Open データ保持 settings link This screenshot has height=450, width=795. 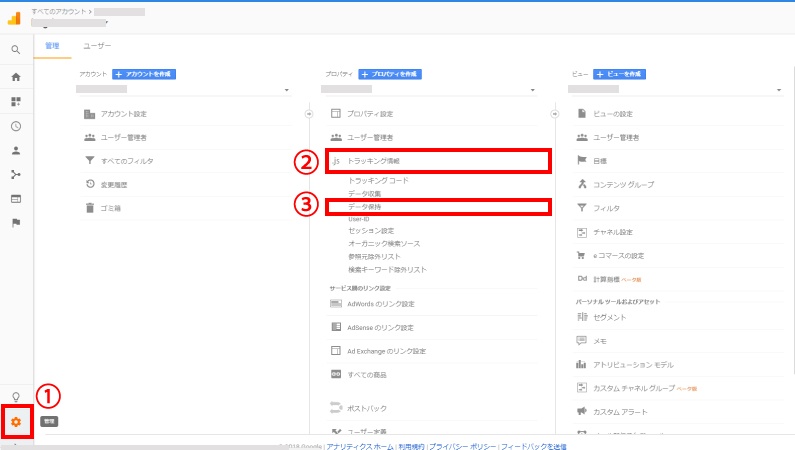tap(365, 206)
